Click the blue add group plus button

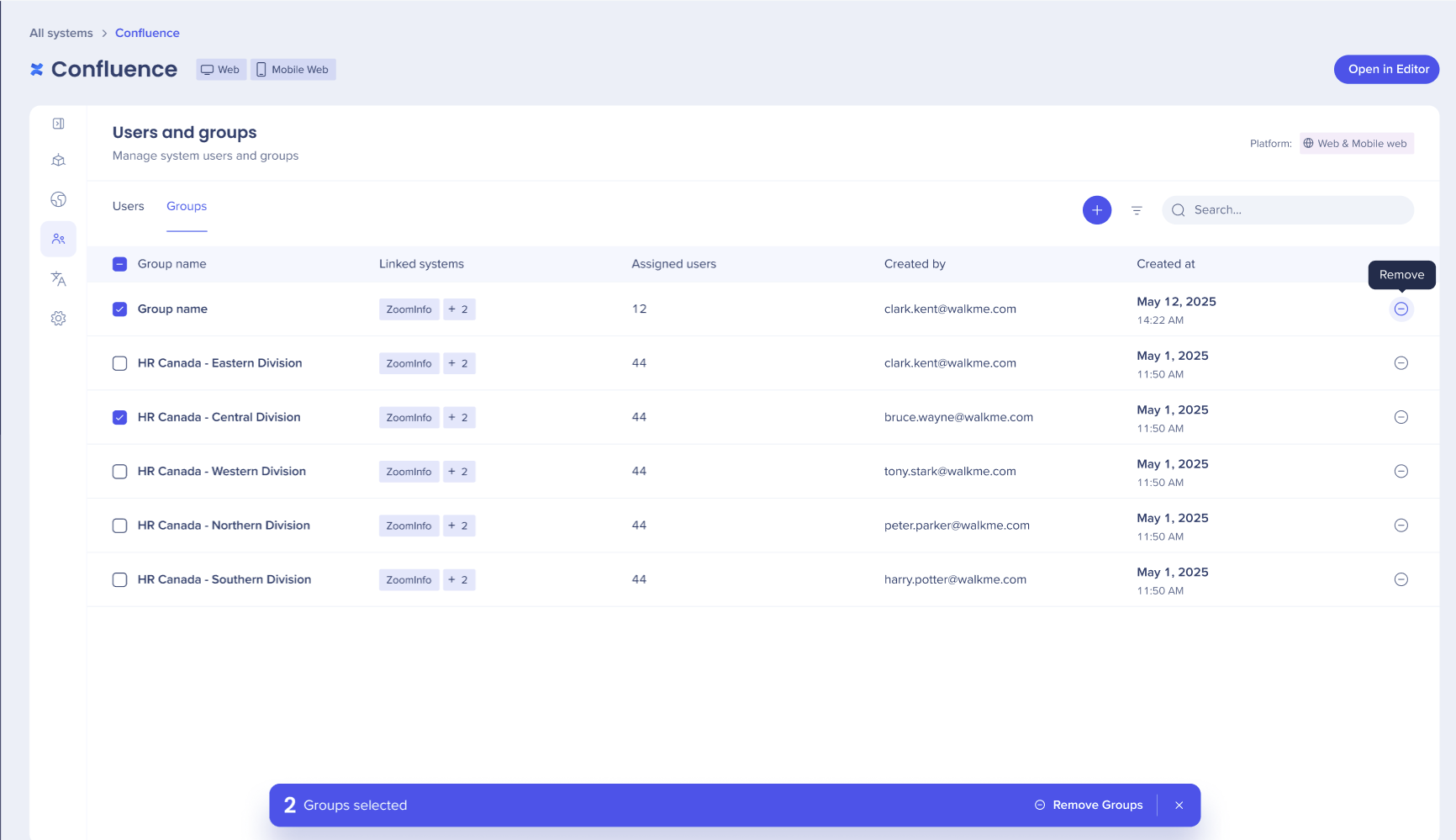point(1096,210)
